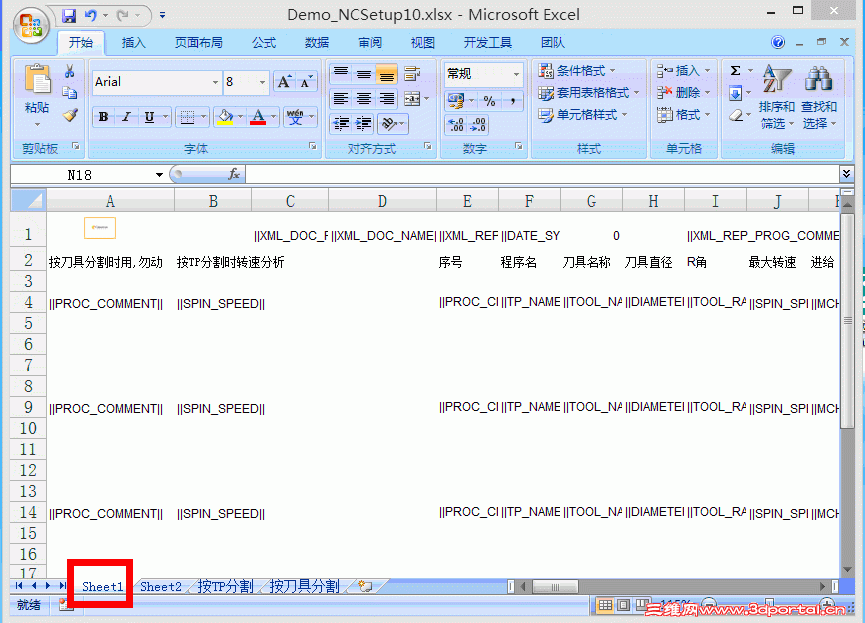Image resolution: width=865 pixels, height=623 pixels.
Task: Toggle wrap text alignment
Action: [412, 72]
